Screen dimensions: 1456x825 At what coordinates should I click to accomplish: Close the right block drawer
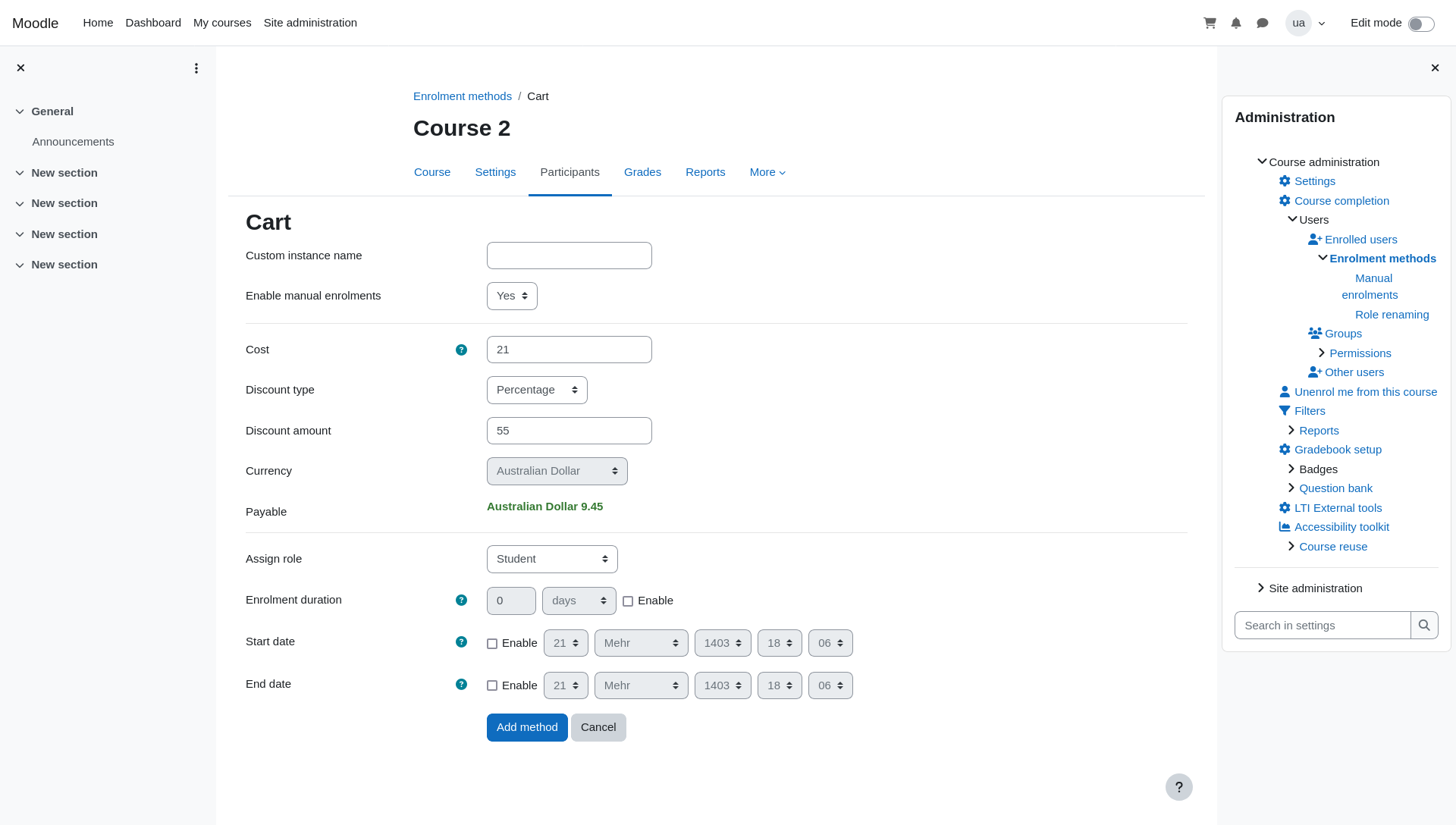pos(1435,68)
